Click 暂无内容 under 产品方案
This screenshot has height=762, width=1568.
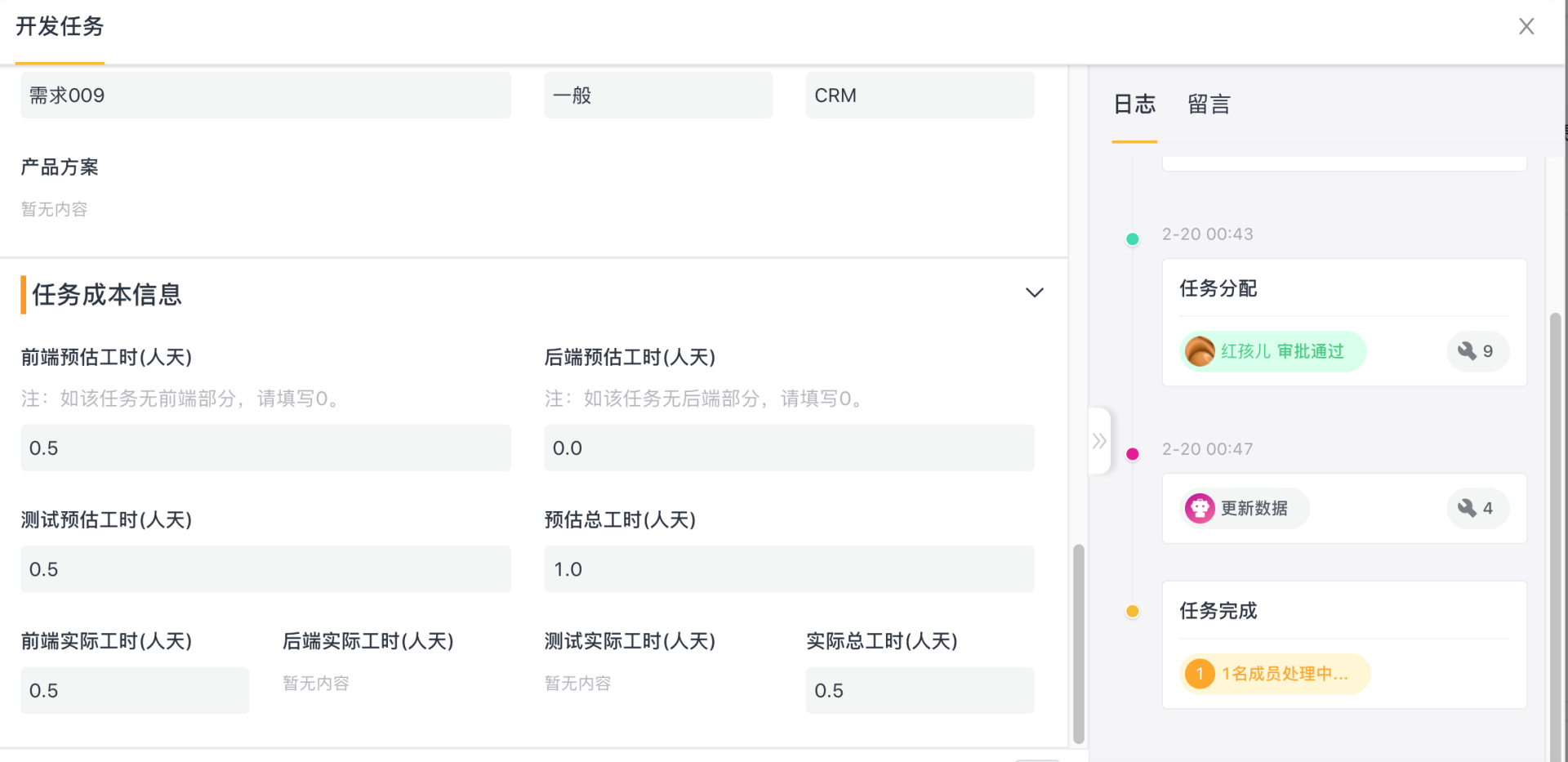[54, 209]
